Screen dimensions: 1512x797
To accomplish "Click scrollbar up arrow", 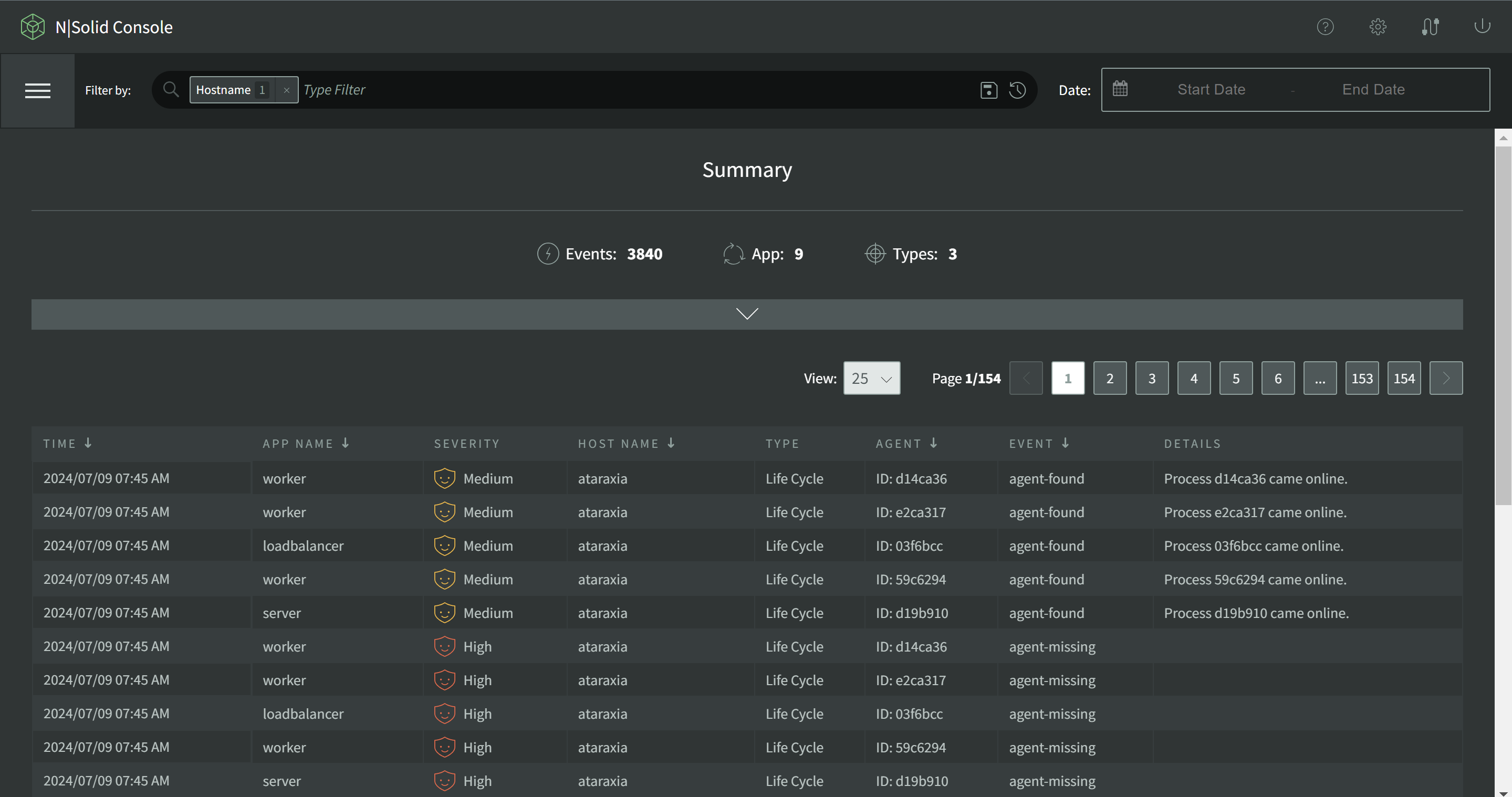I will pyautogui.click(x=1503, y=138).
